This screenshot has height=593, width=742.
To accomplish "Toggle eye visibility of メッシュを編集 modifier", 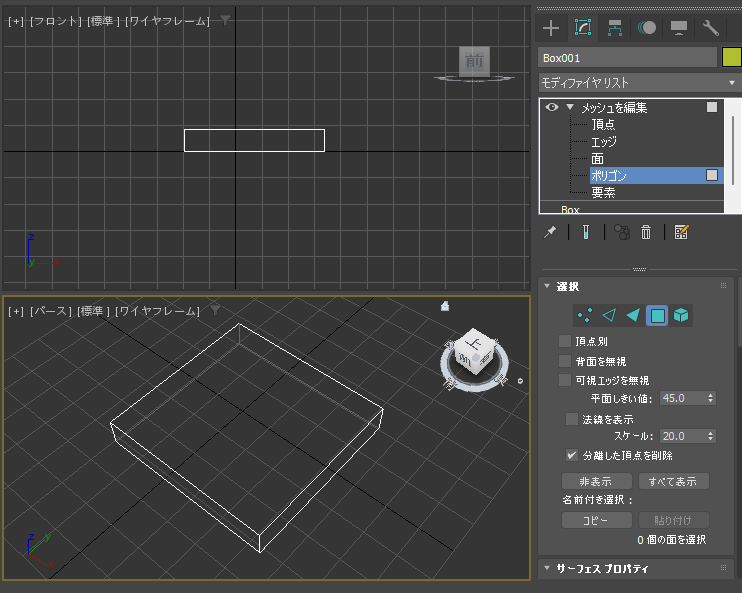I will pyautogui.click(x=552, y=107).
